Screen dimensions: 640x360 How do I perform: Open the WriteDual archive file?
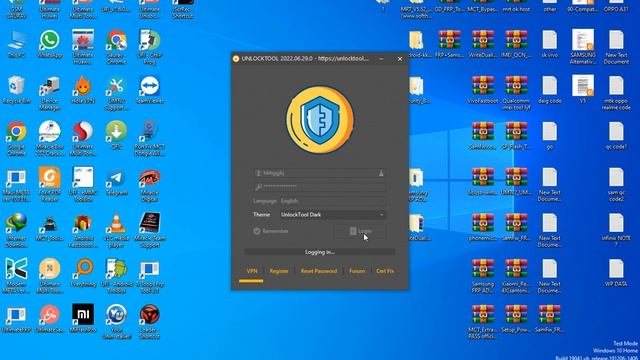[x=483, y=43]
